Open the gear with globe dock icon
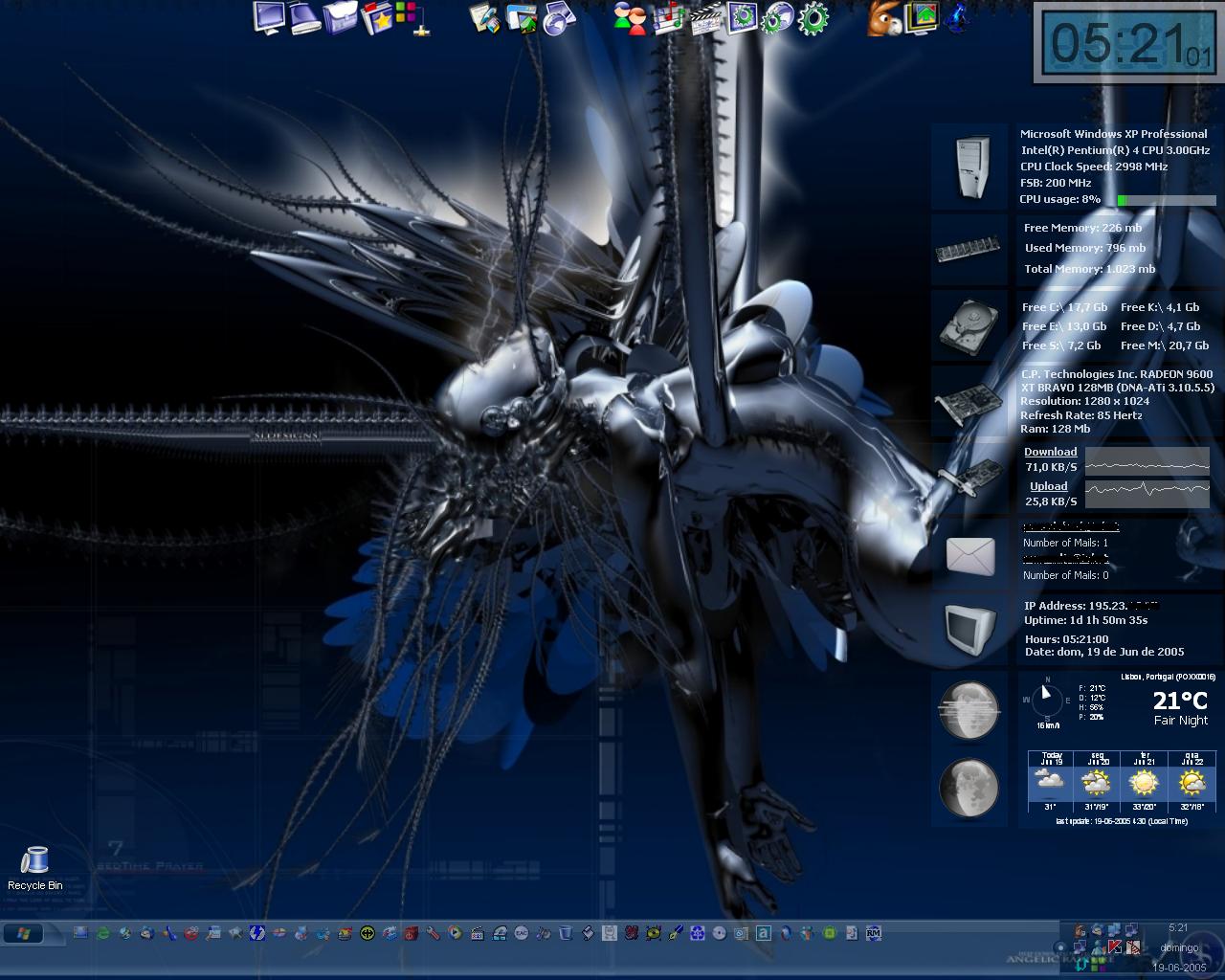Viewport: 1225px width, 980px height. tap(778, 18)
